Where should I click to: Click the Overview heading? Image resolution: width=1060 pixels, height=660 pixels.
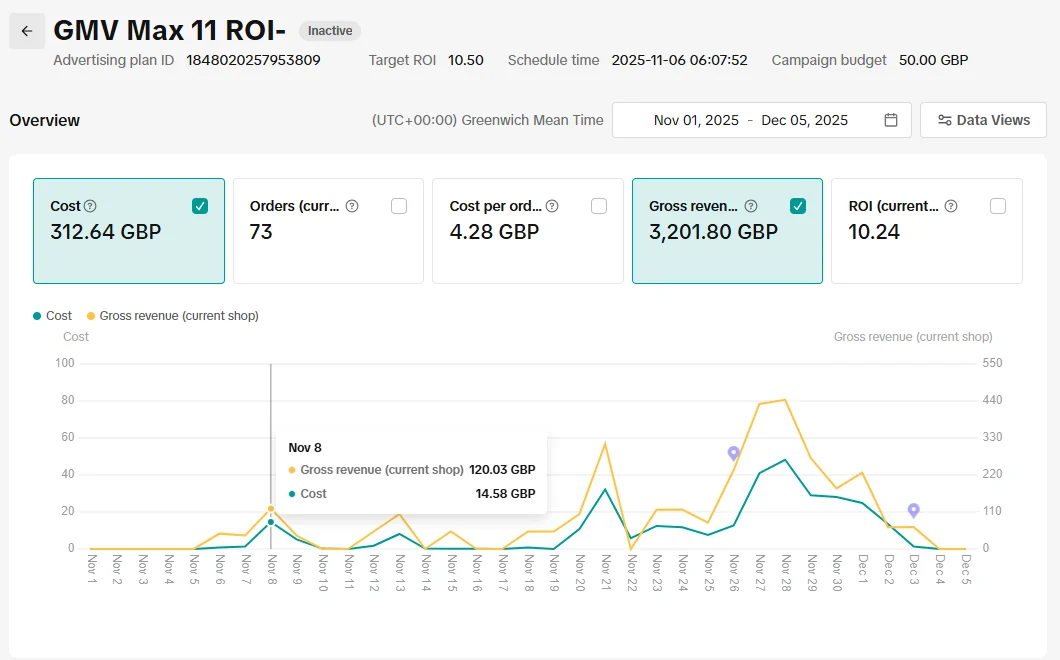coord(45,120)
